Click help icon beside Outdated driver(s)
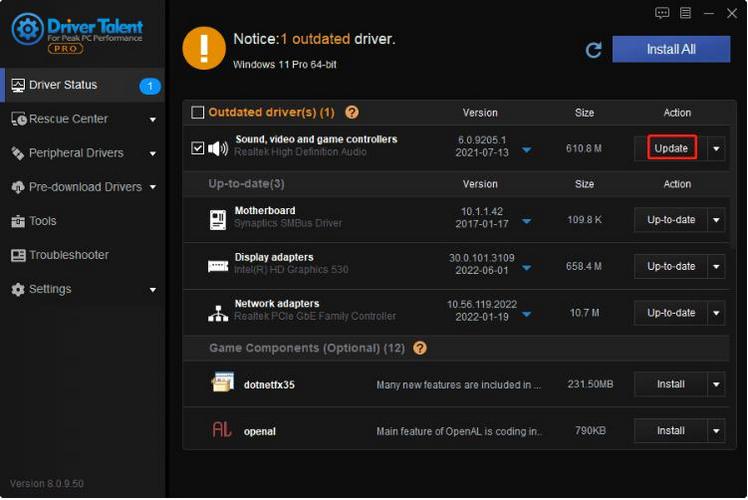 [x=352, y=113]
